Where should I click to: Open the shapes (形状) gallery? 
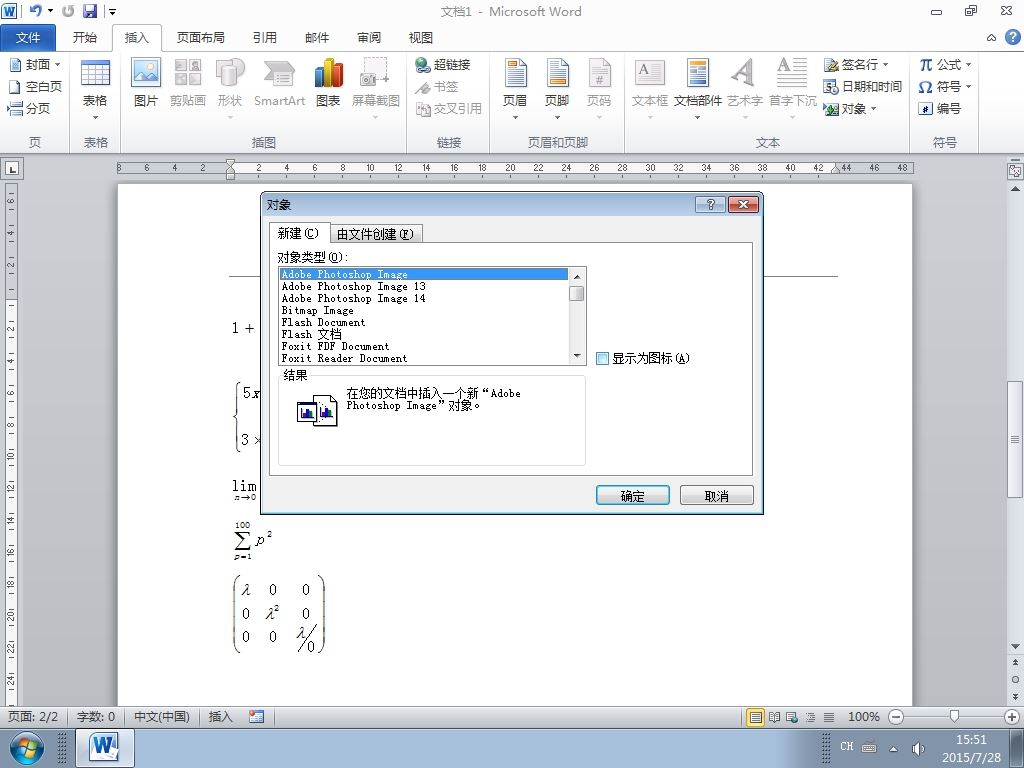(230, 89)
